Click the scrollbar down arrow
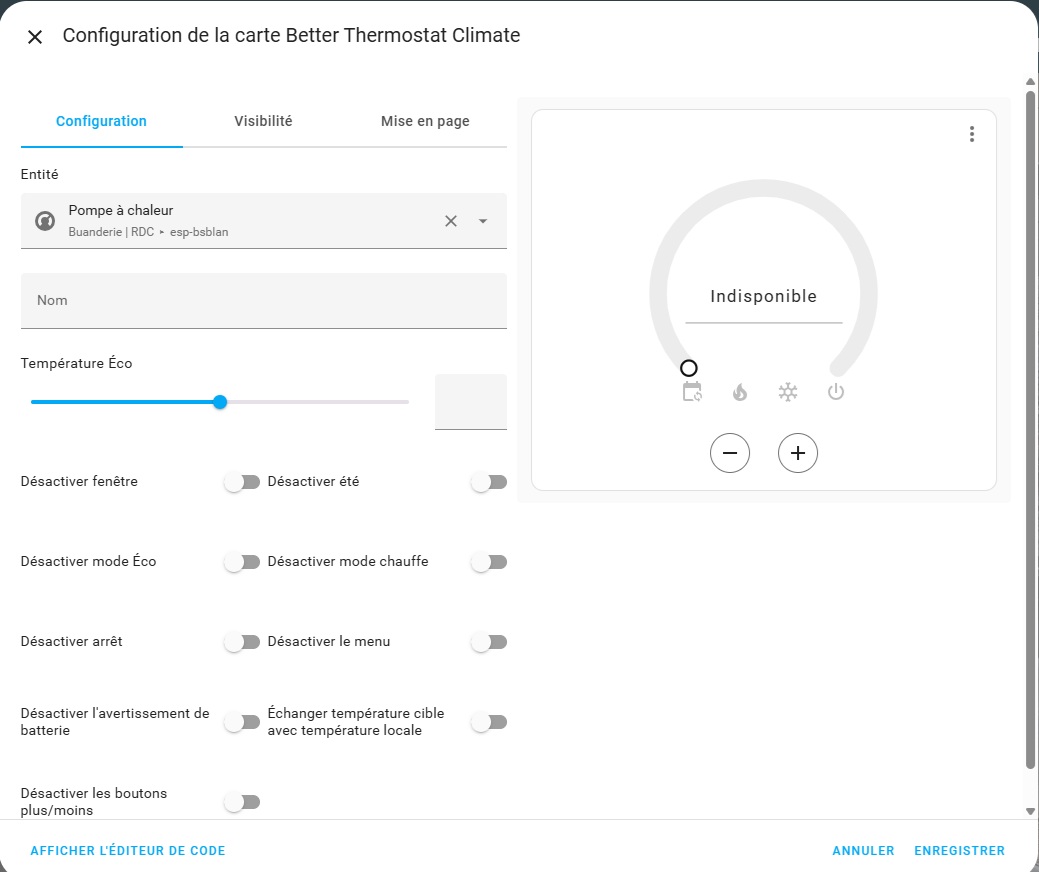Screen dimensions: 1039x872 pyautogui.click(x=1030, y=811)
